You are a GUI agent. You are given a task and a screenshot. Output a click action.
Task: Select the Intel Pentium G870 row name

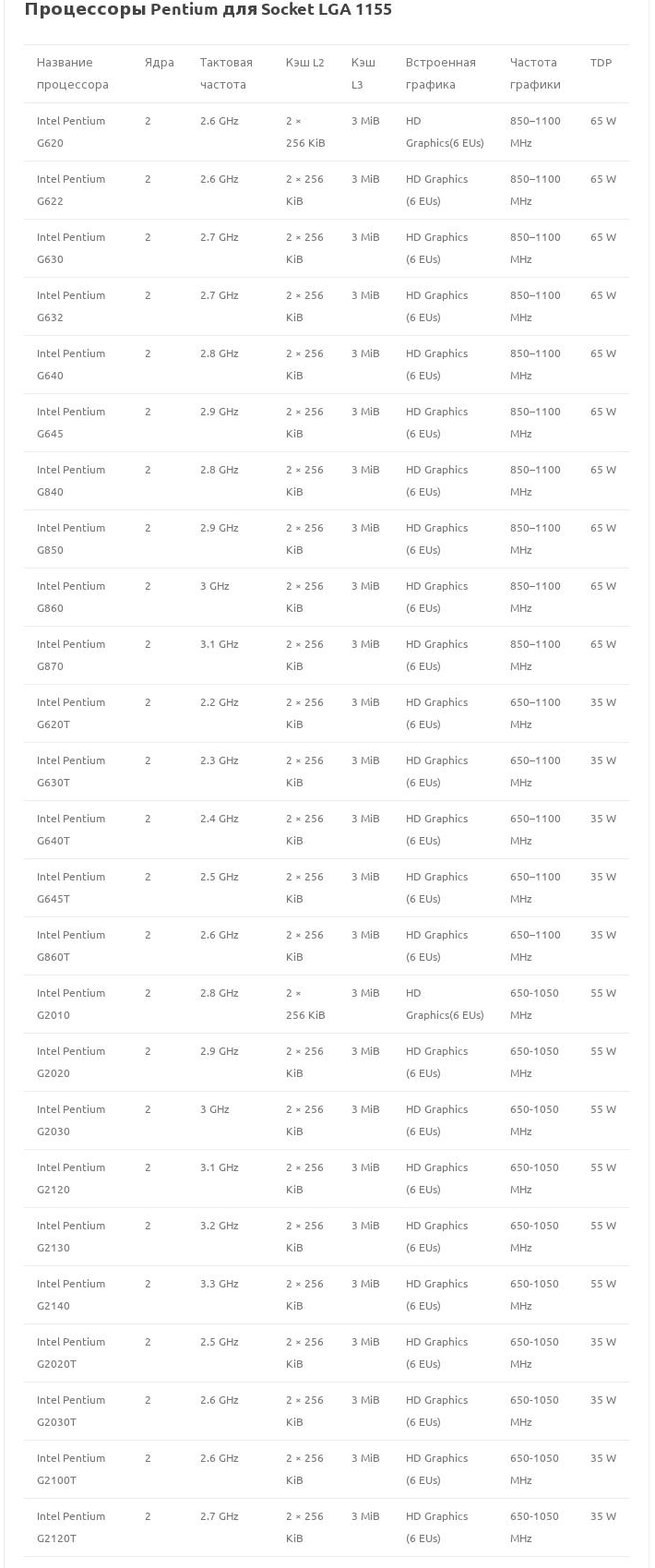tap(71, 655)
